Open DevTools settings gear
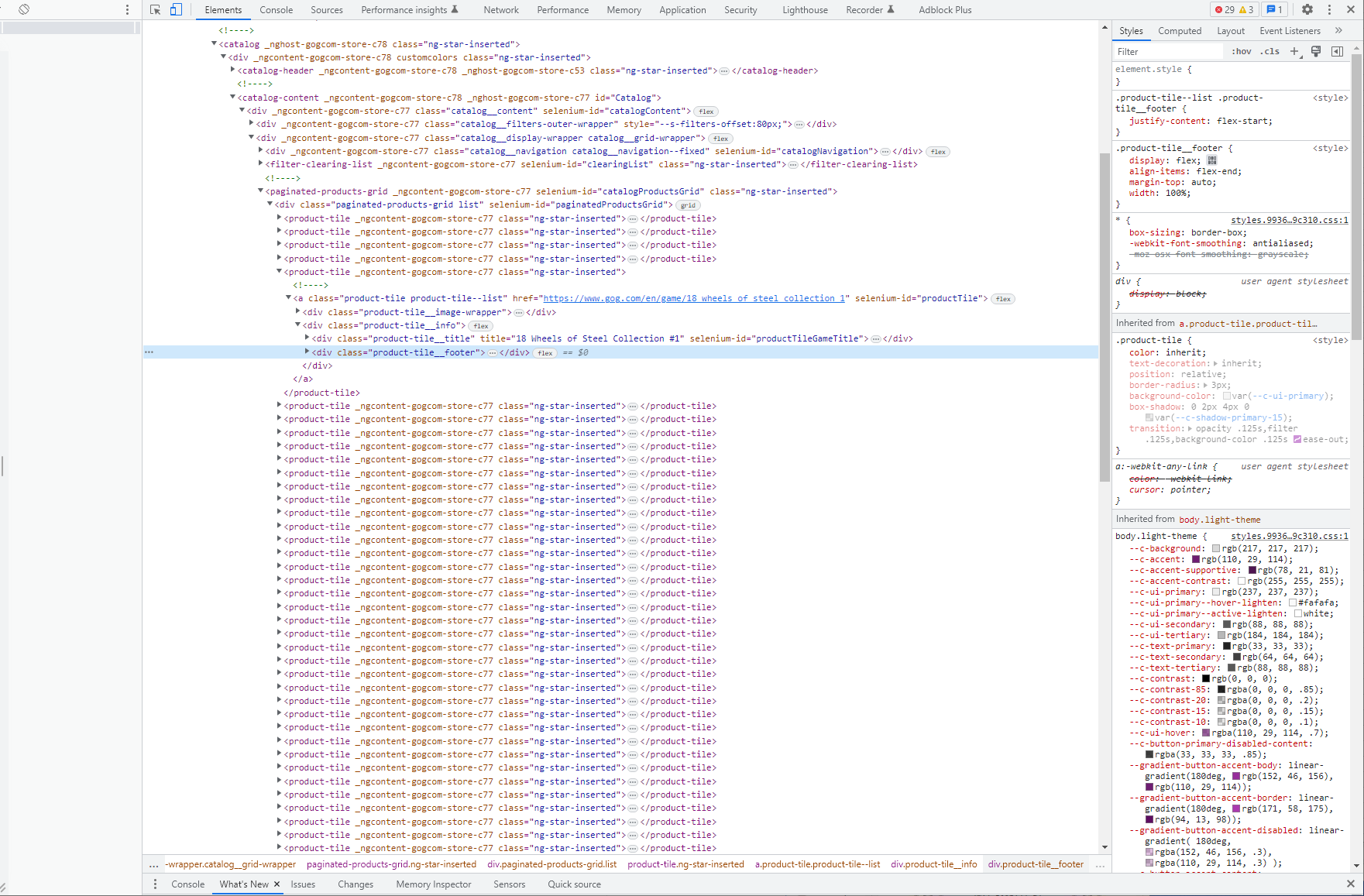Screen dimensions: 1364x896 [1307, 9]
